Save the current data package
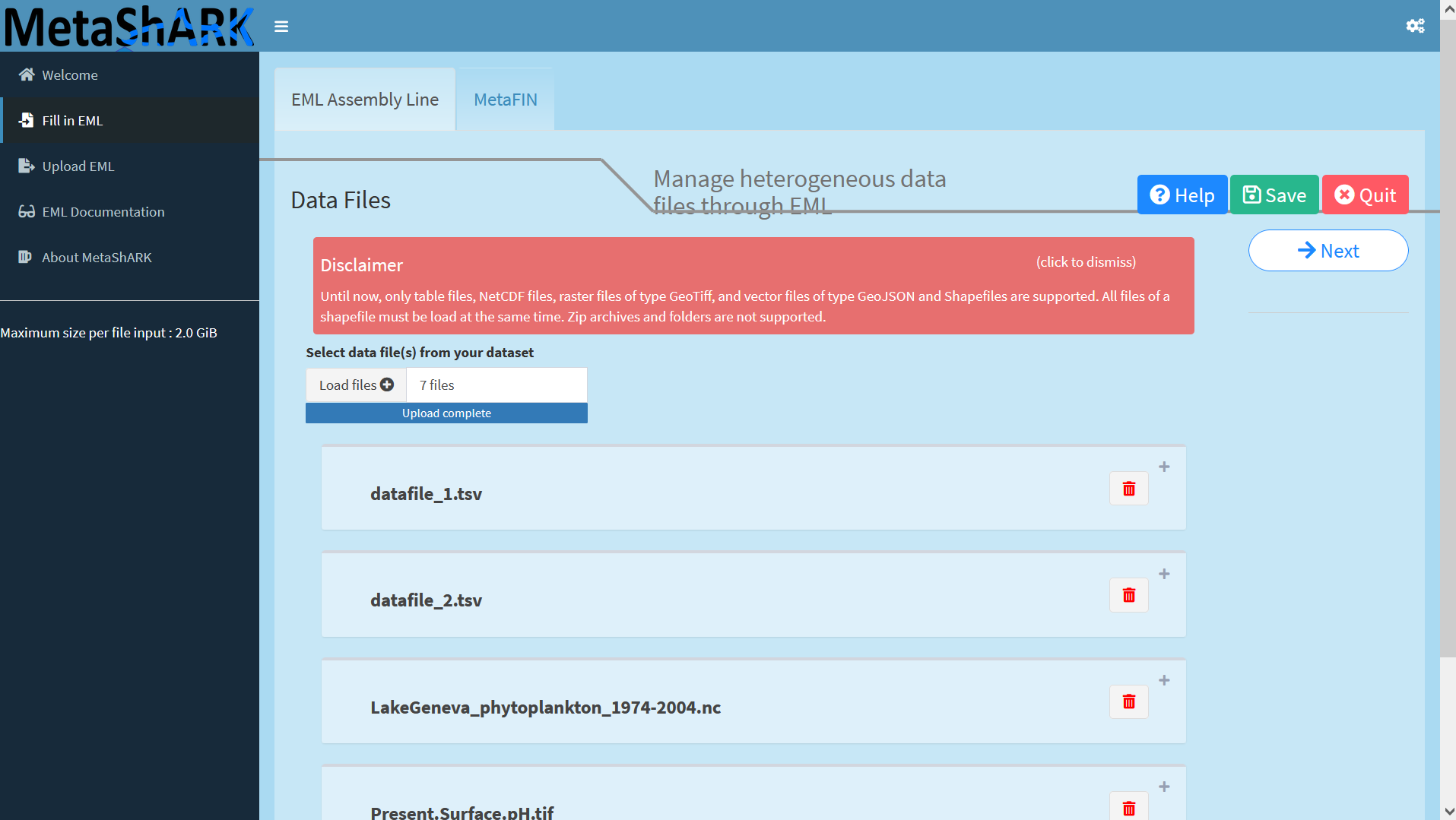The height and width of the screenshot is (820, 1456). (x=1274, y=195)
